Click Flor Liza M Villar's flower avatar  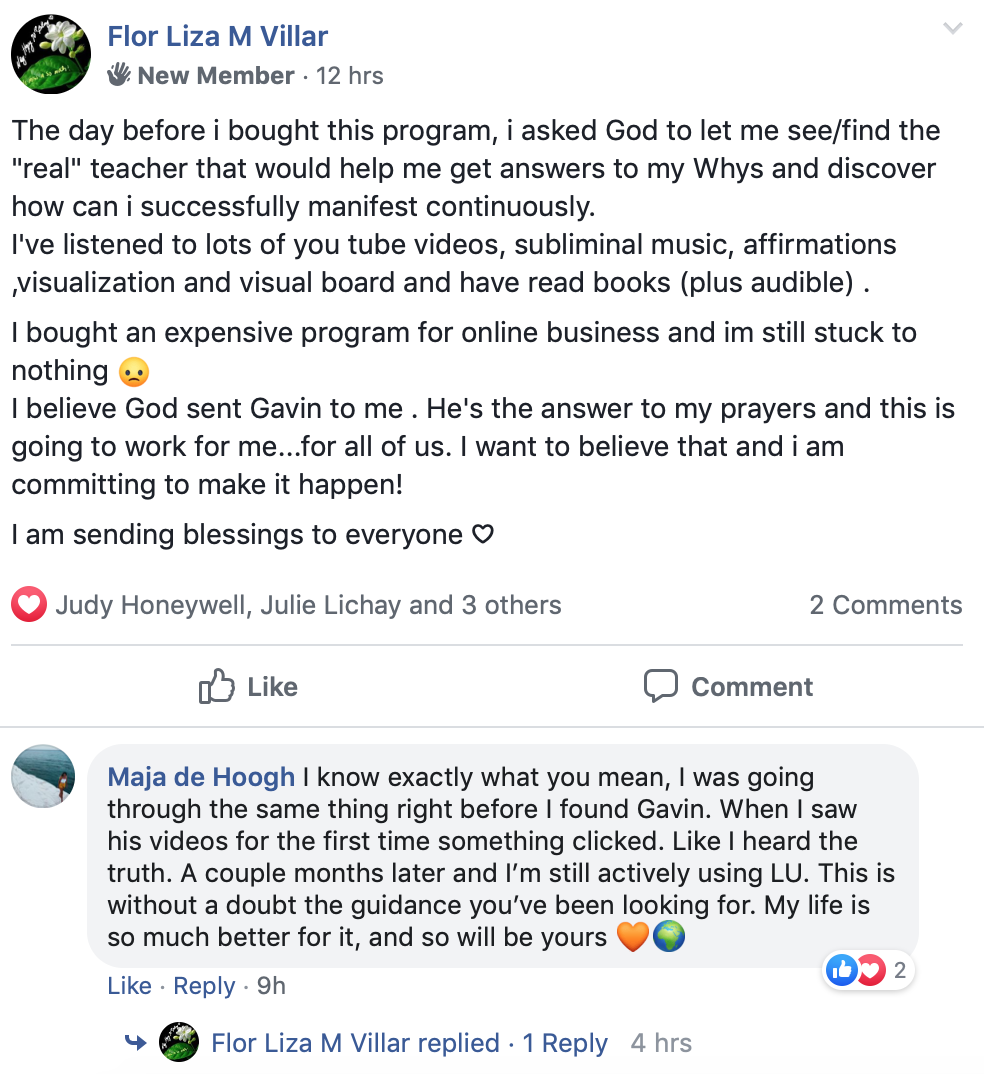click(x=50, y=53)
